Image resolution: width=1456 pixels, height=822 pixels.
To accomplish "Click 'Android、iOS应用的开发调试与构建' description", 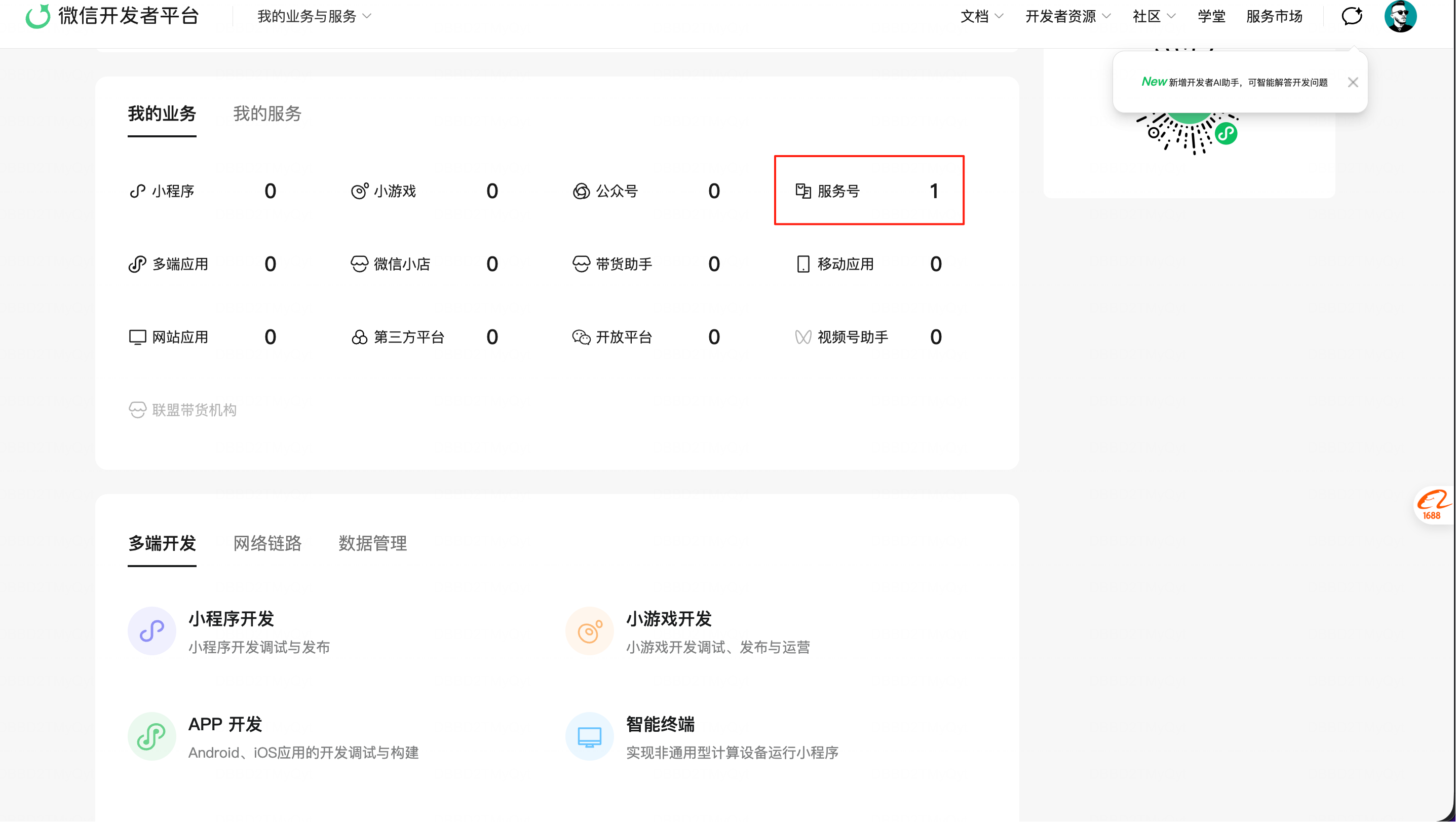I will 303,753.
